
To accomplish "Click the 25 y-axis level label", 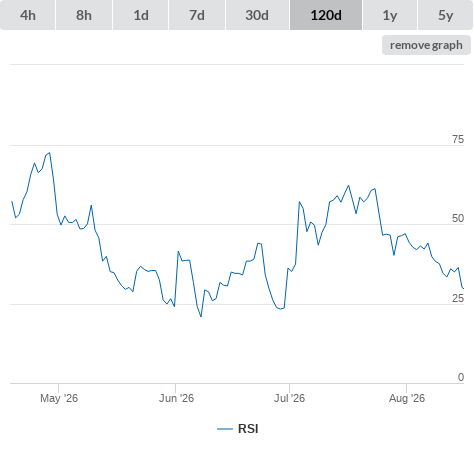I will click(x=458, y=298).
